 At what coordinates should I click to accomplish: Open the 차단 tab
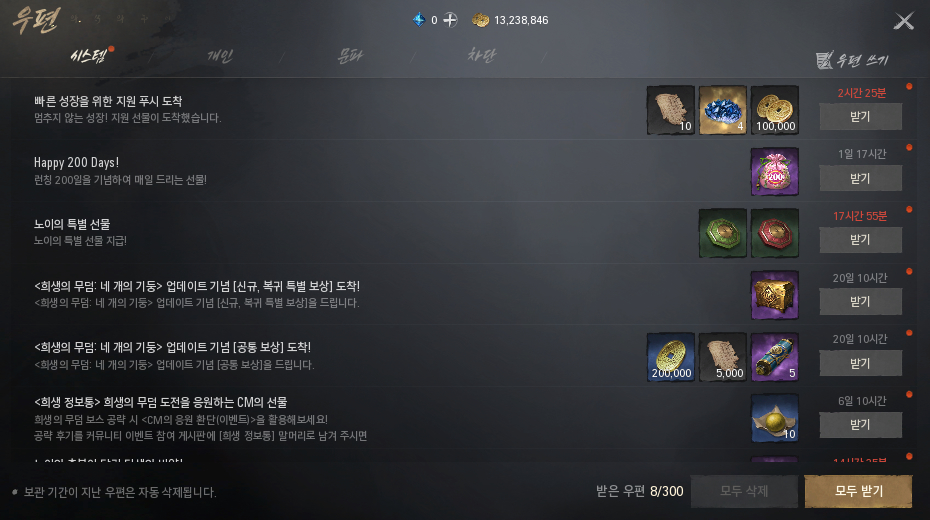(481, 56)
